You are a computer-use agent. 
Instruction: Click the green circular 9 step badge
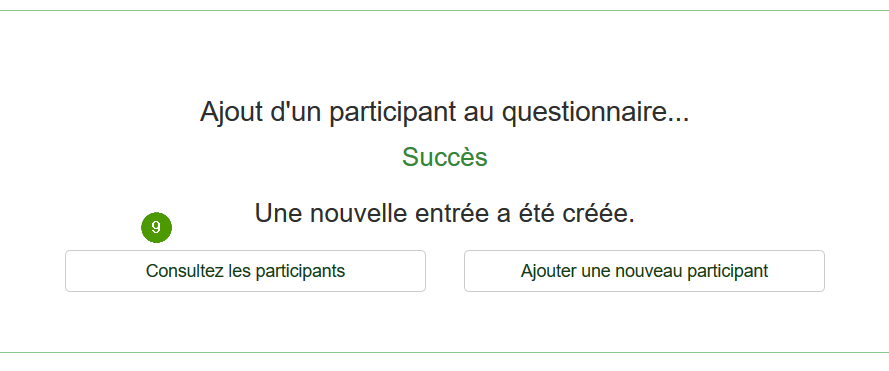click(156, 227)
